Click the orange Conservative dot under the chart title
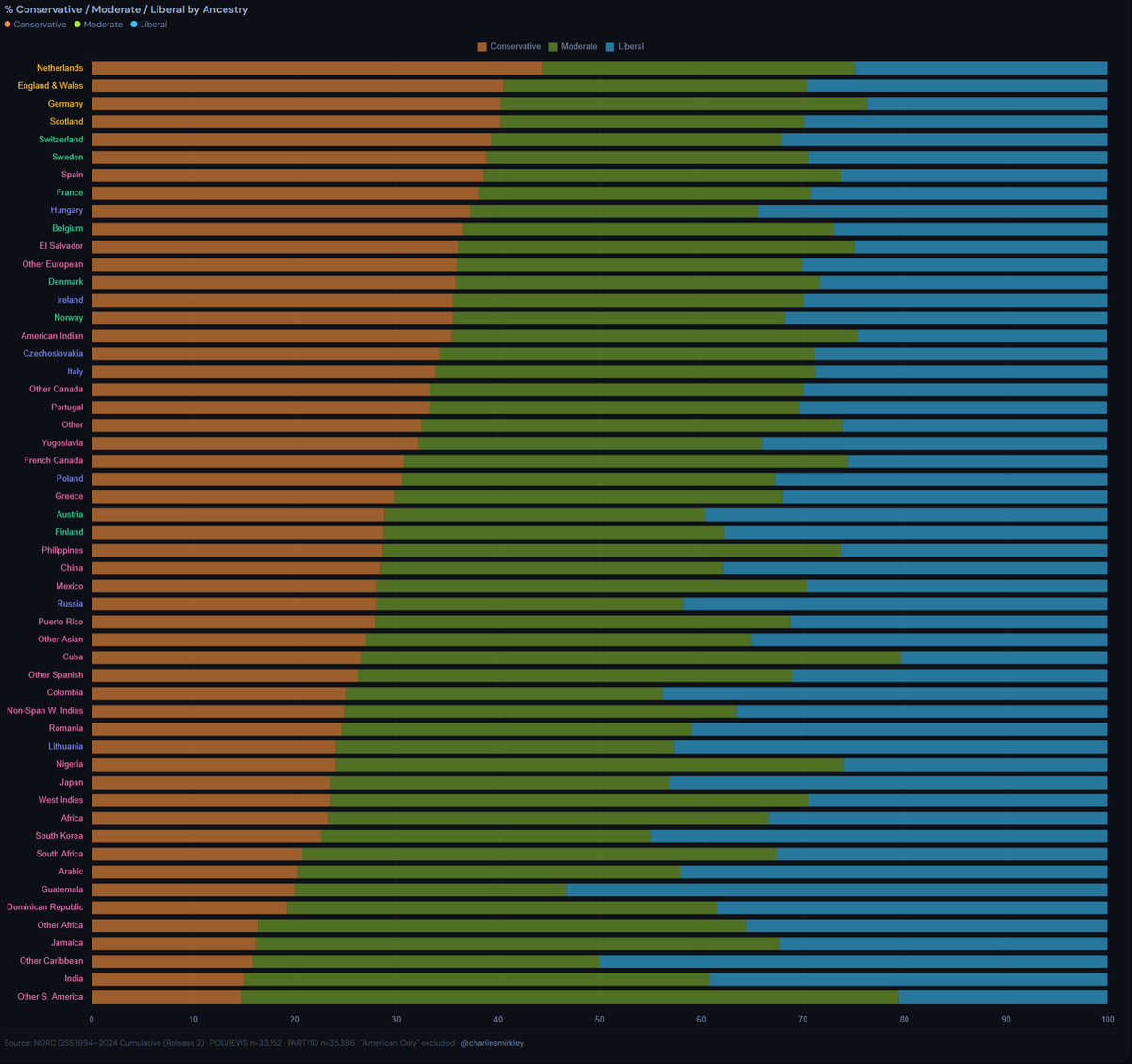Screen dimensions: 1132x1064 point(8,25)
